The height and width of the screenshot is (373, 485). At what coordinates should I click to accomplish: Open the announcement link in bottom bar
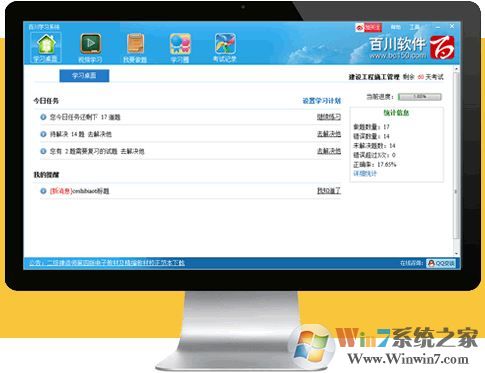(107, 263)
